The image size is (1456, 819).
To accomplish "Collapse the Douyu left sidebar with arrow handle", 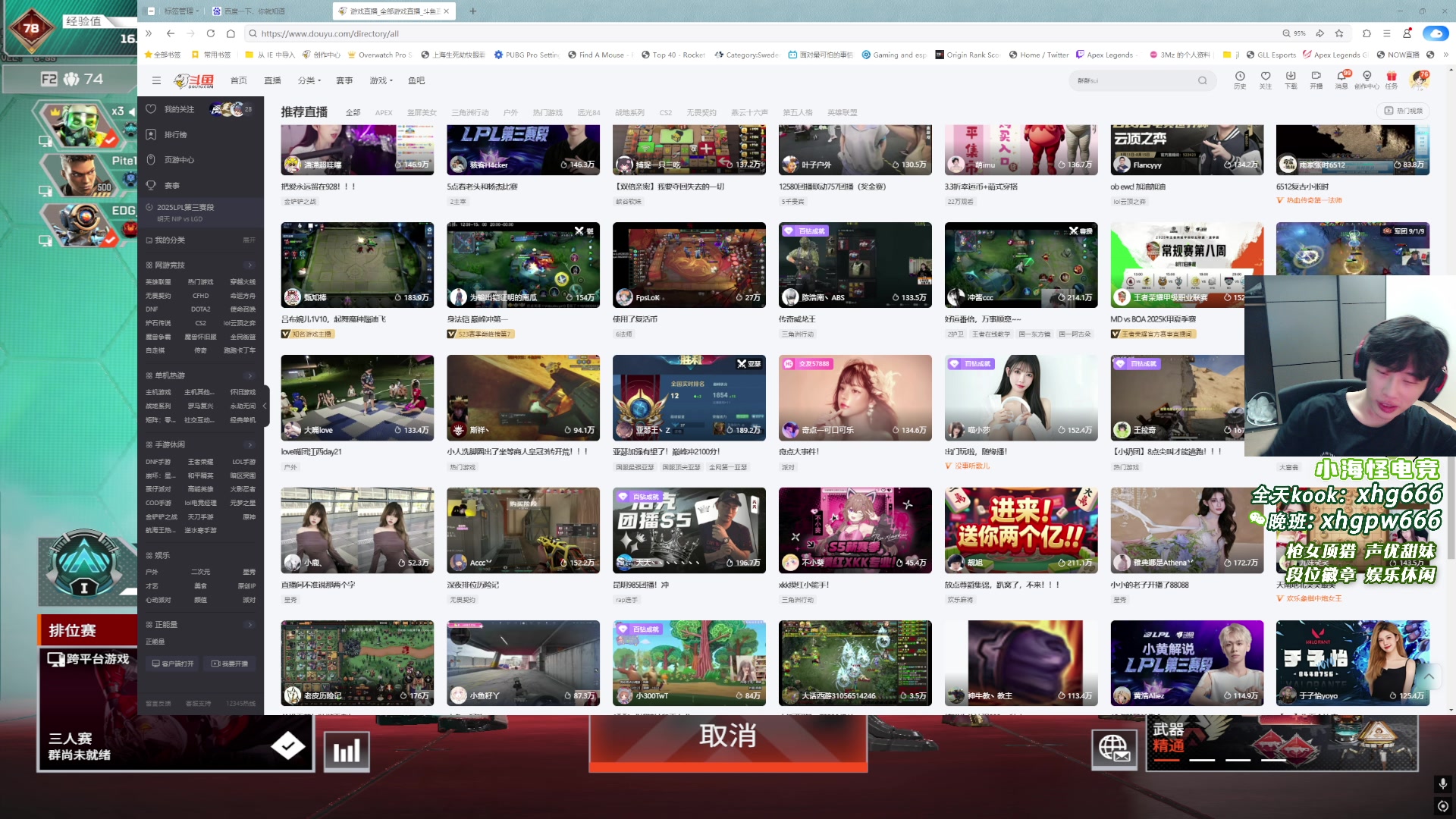I will [265, 406].
